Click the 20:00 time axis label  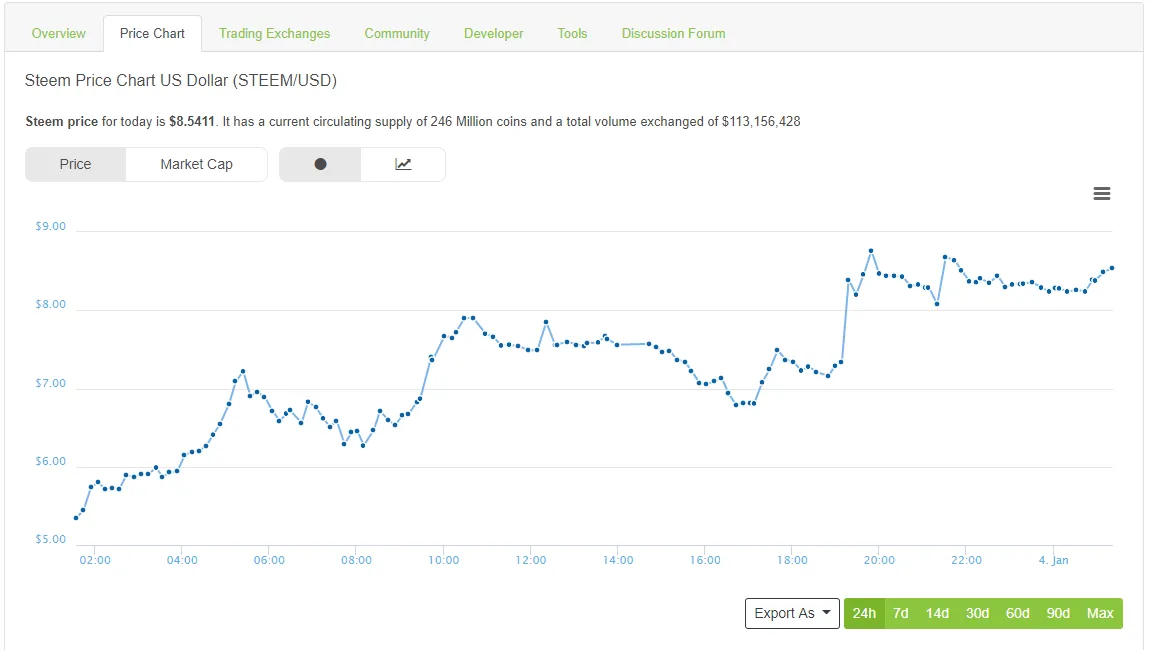(x=879, y=560)
